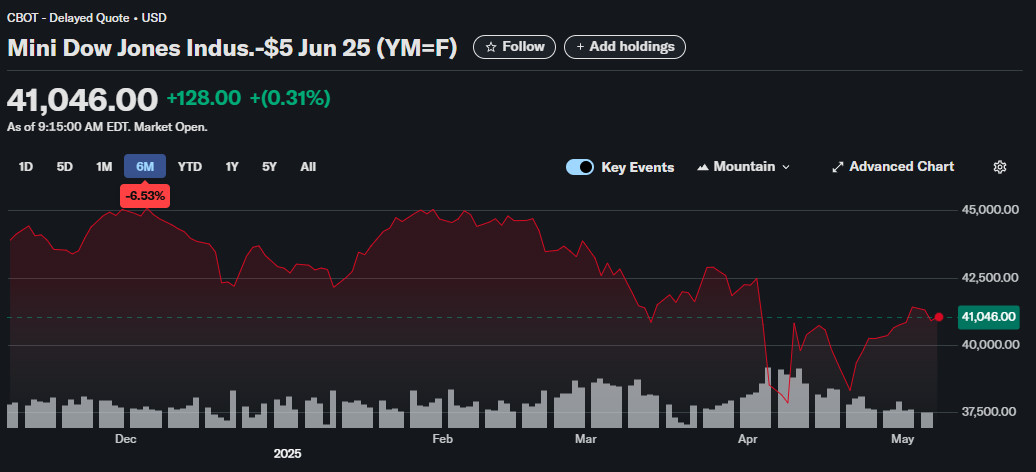
Task: Toggle the Key Events switch
Action: pyautogui.click(x=580, y=167)
